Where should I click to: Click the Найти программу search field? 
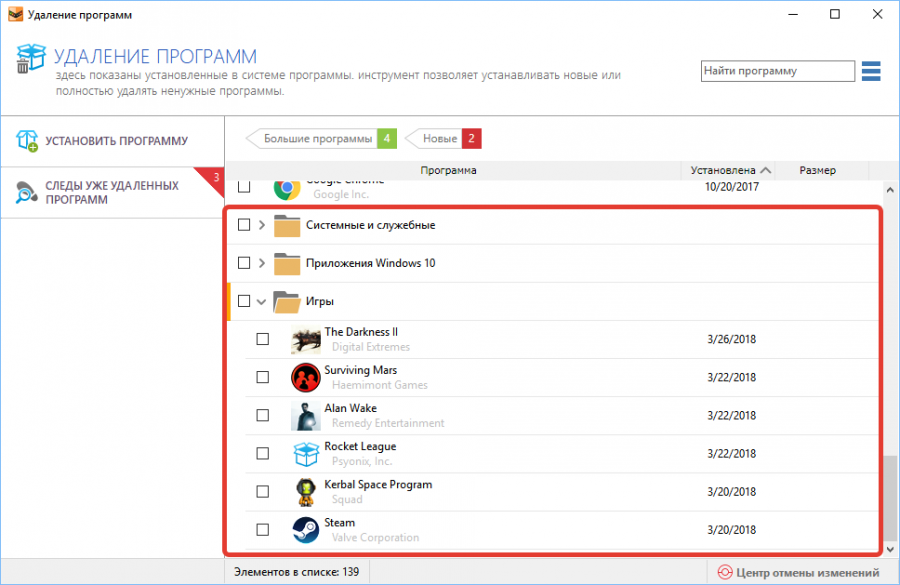coord(777,71)
